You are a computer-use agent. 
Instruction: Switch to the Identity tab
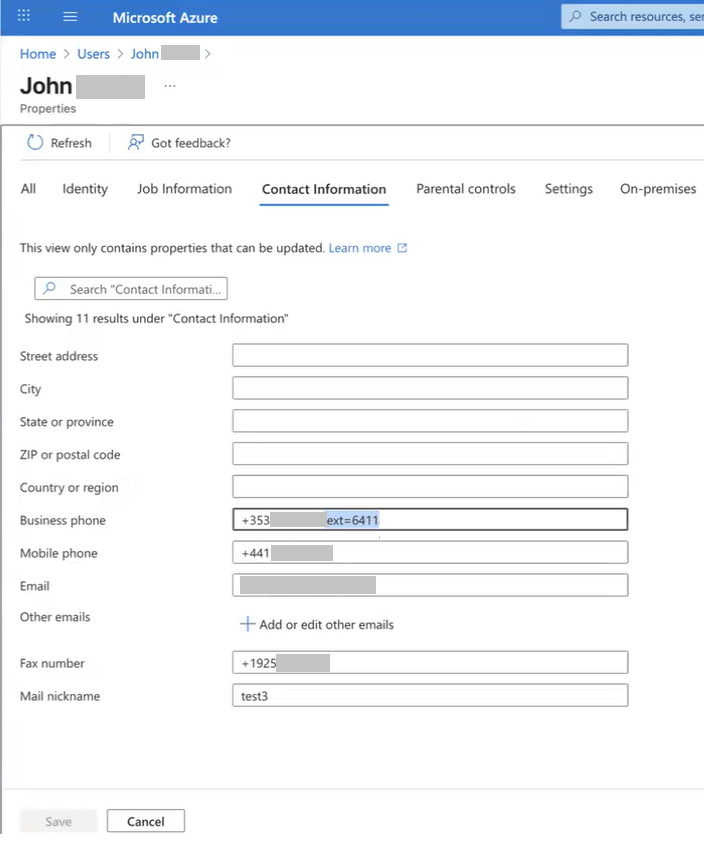[85, 189]
